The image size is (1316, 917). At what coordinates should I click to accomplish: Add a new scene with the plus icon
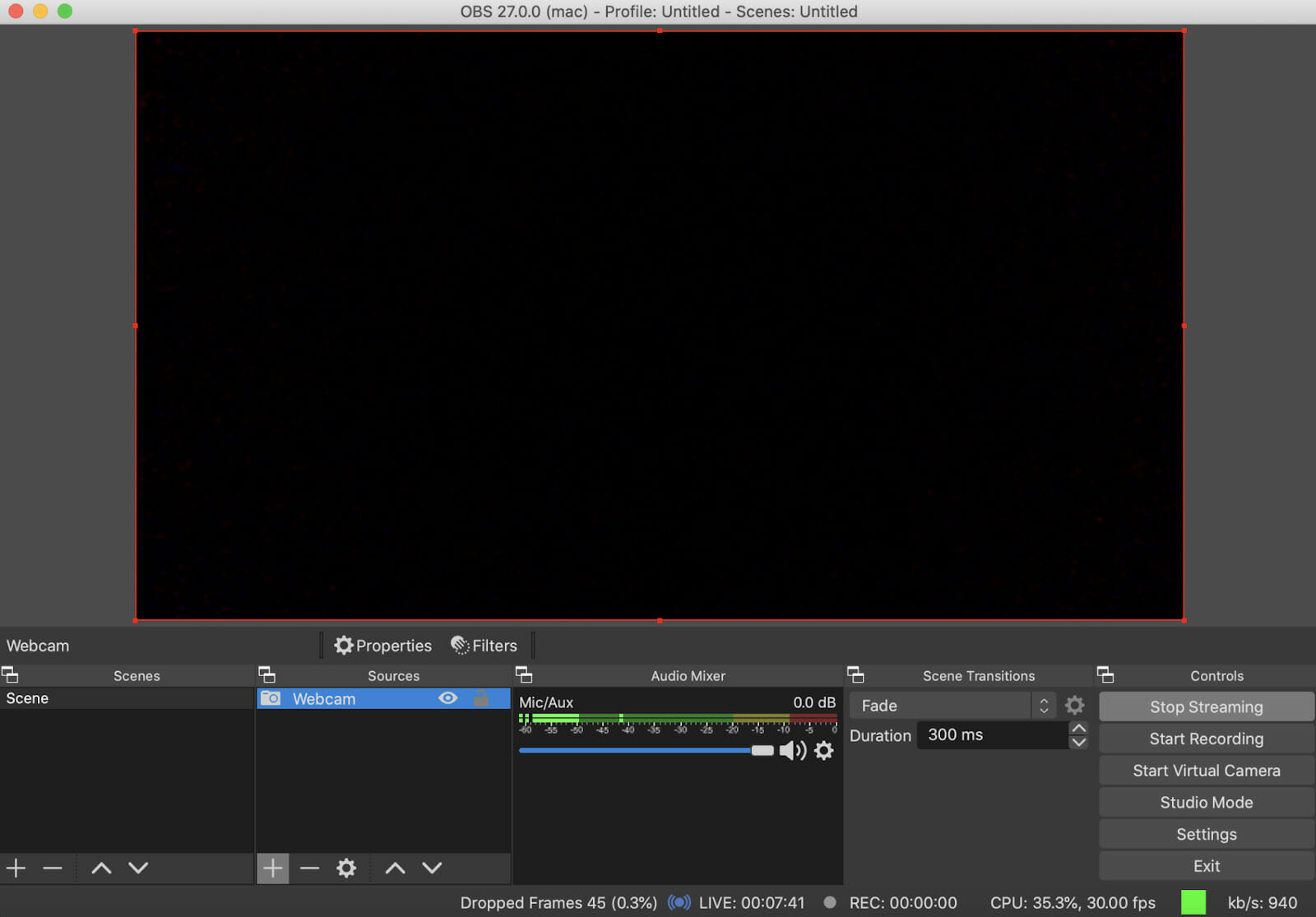point(16,868)
